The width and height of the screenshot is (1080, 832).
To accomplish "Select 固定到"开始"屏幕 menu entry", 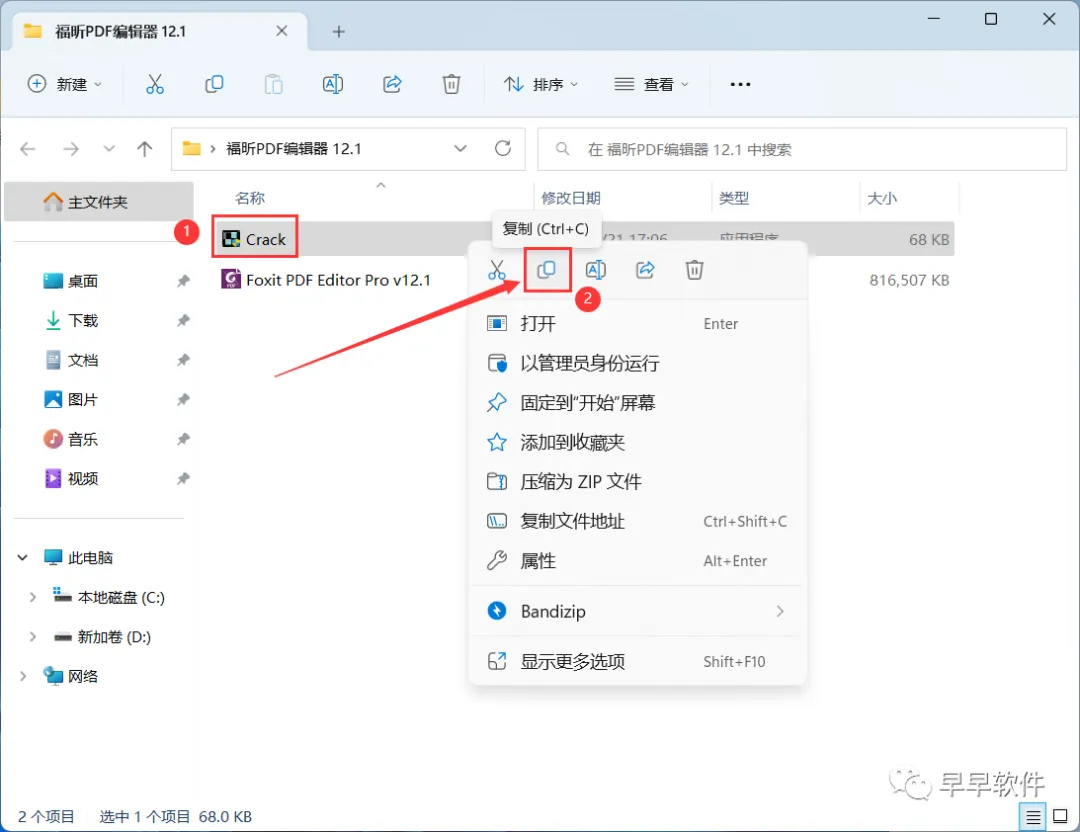I will click(637, 402).
